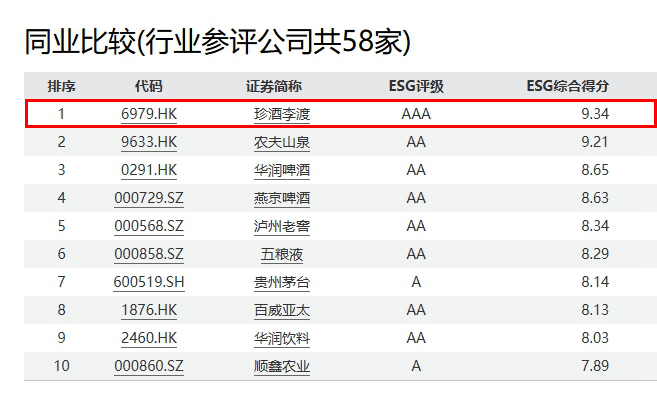Image resolution: width=657 pixels, height=399 pixels.
Task: Open the 贵州茅台 security link
Action: coord(282,282)
